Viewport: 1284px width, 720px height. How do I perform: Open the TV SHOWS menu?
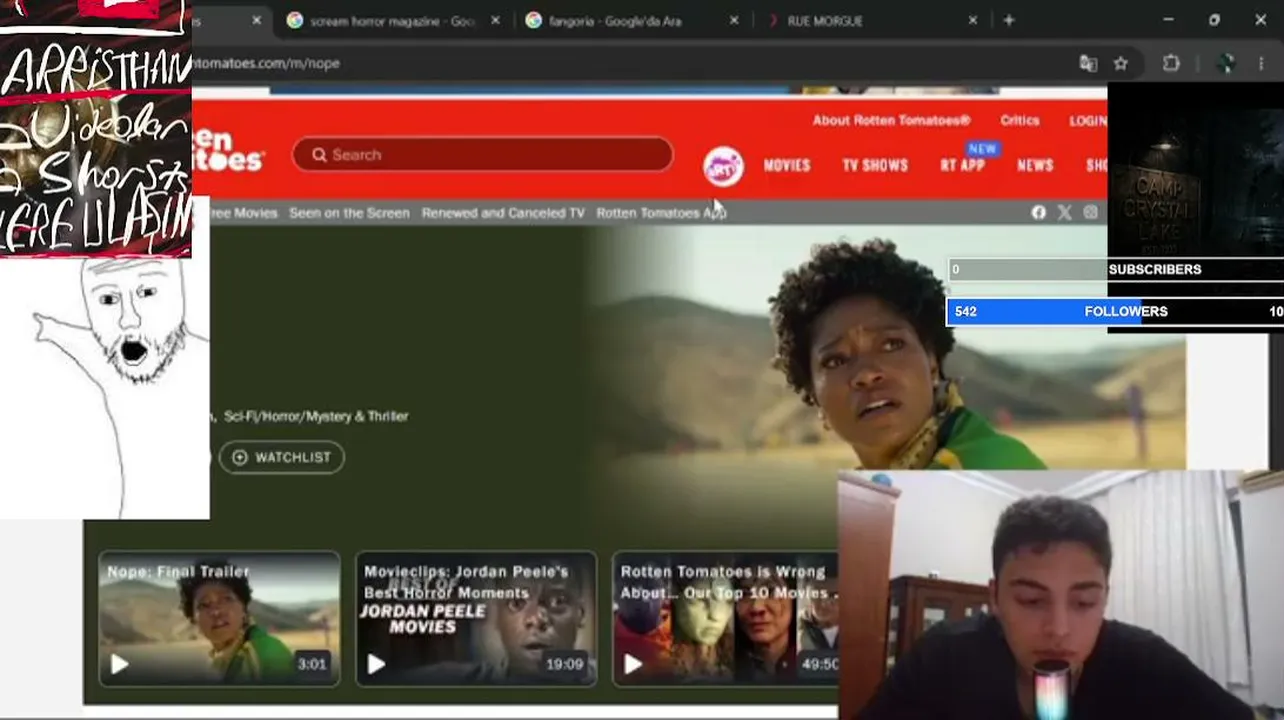click(875, 166)
